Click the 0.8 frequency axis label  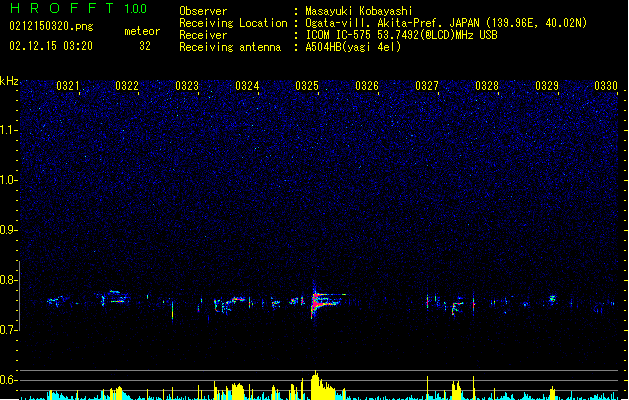tap(9, 280)
